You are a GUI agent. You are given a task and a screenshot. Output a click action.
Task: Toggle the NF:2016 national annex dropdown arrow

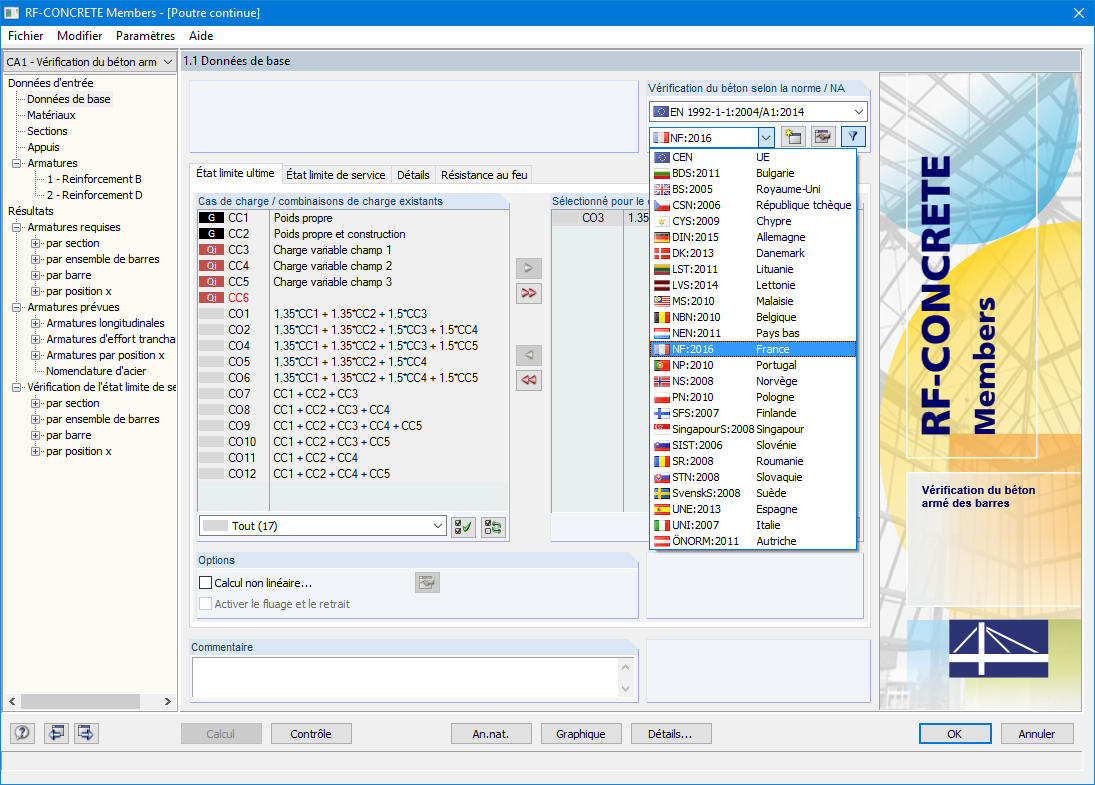(x=766, y=138)
